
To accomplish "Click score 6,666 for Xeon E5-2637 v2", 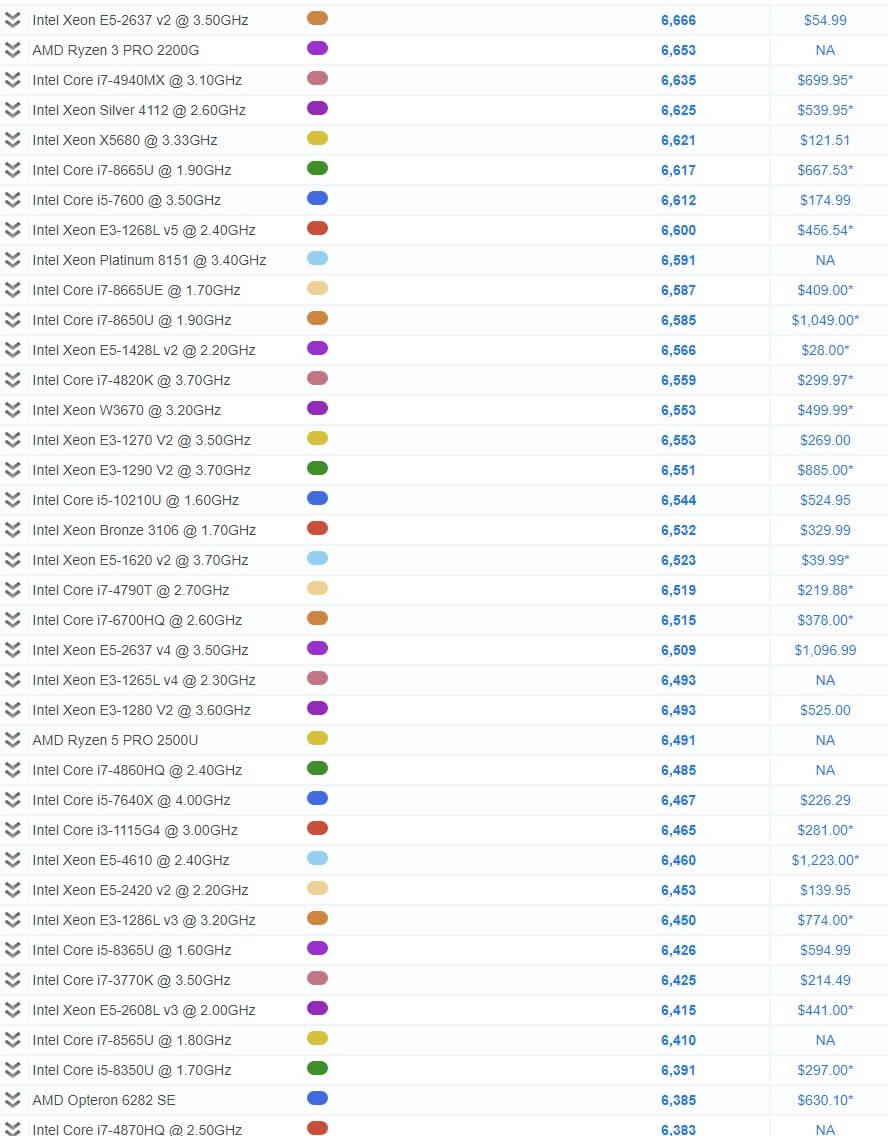I will pos(678,20).
